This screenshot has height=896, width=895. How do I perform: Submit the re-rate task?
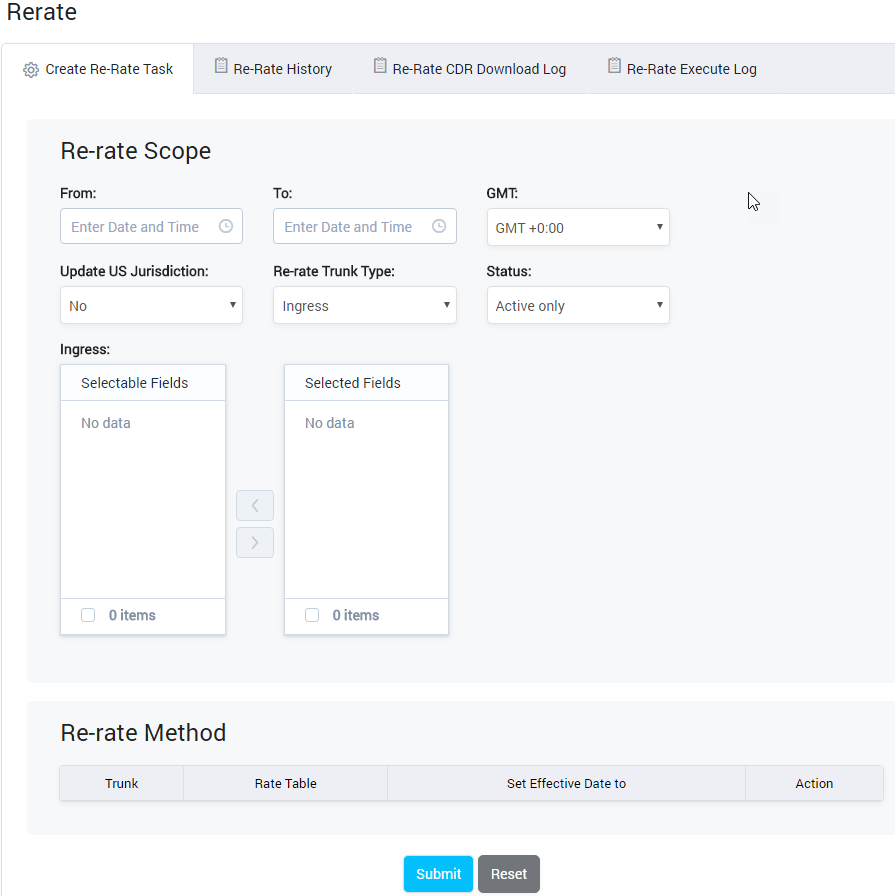coord(438,873)
